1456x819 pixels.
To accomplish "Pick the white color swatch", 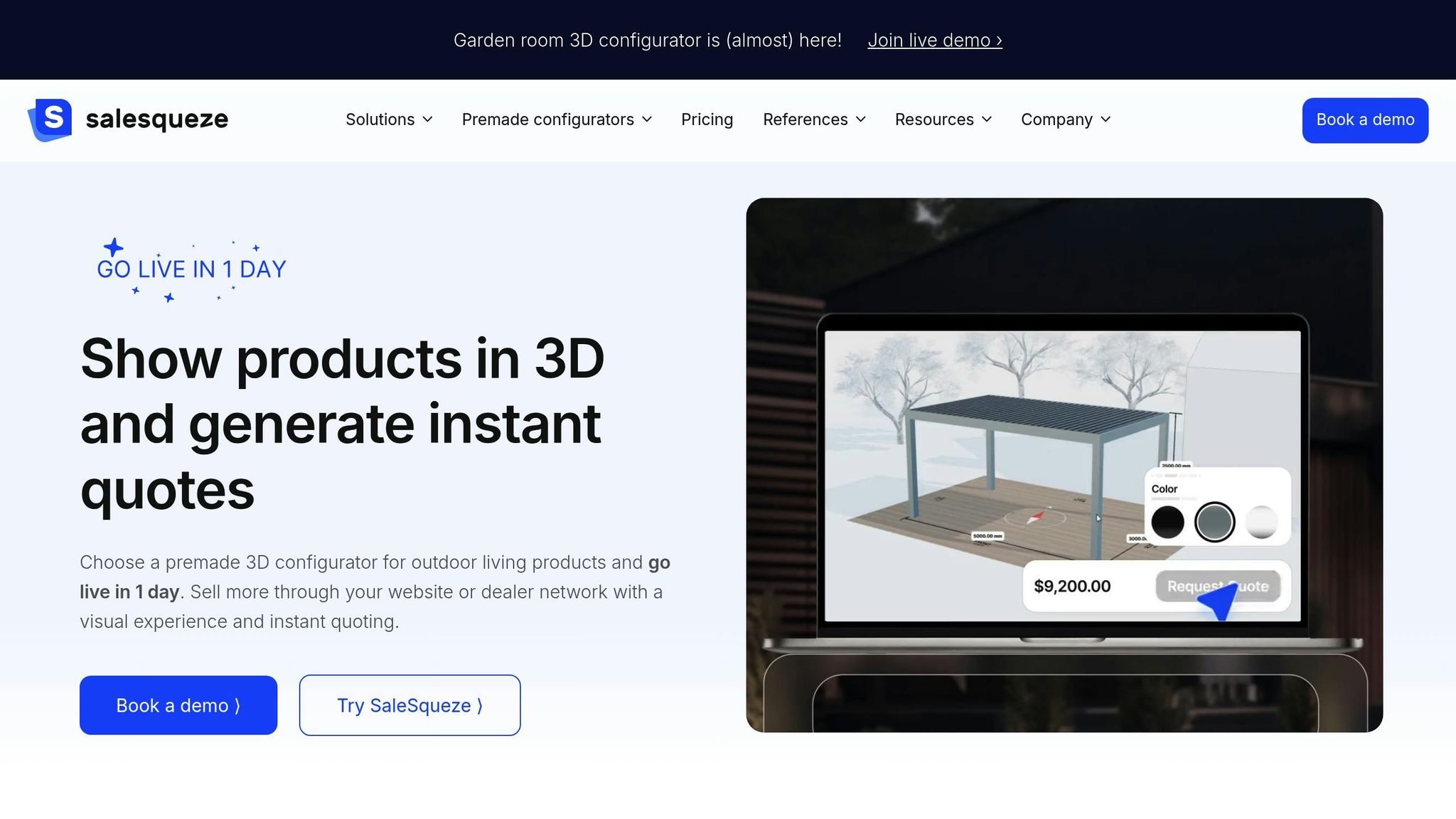I will point(1261,522).
